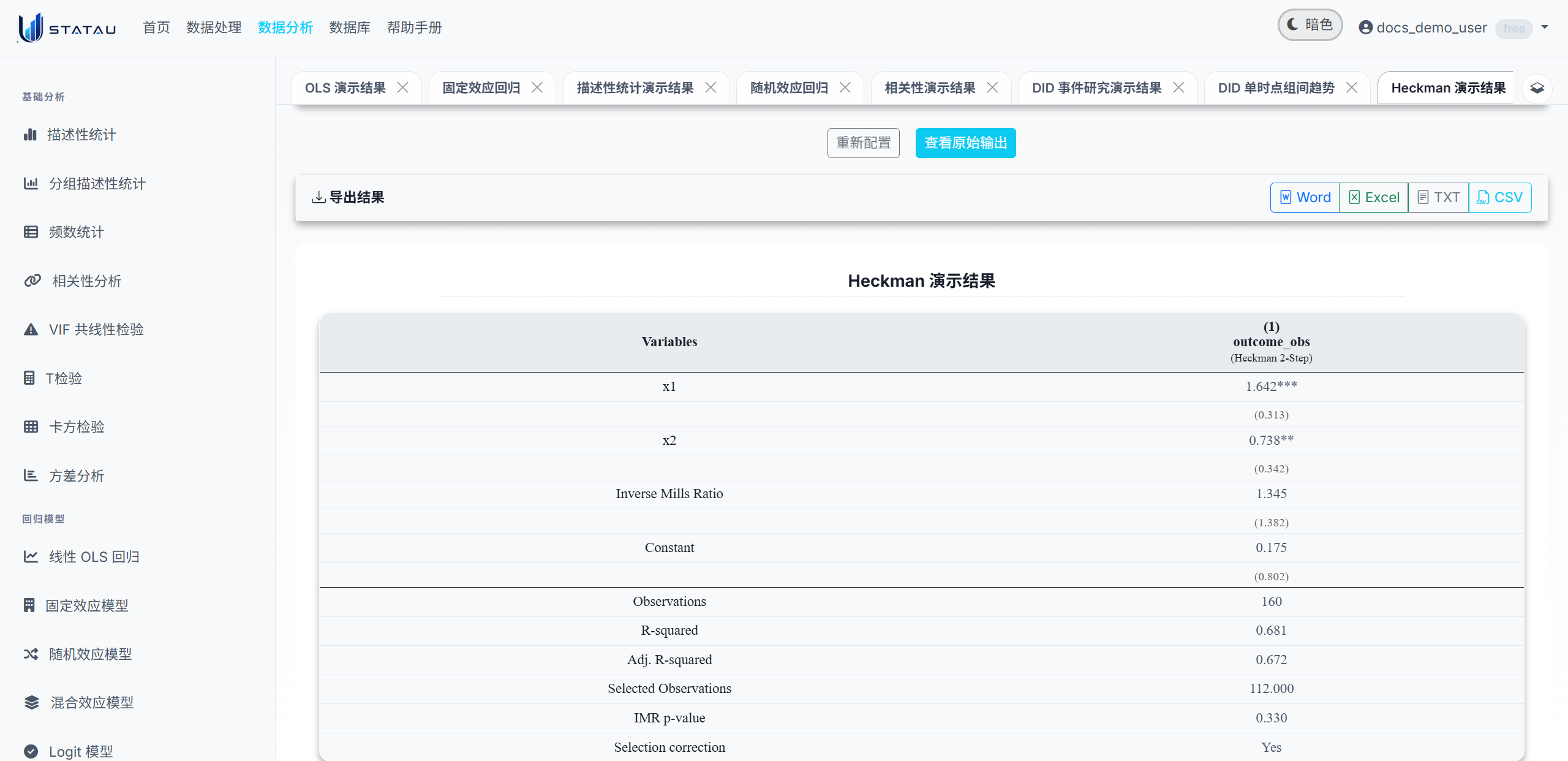
Task: Click the descriptive statistics bar chart icon
Action: pyautogui.click(x=30, y=134)
